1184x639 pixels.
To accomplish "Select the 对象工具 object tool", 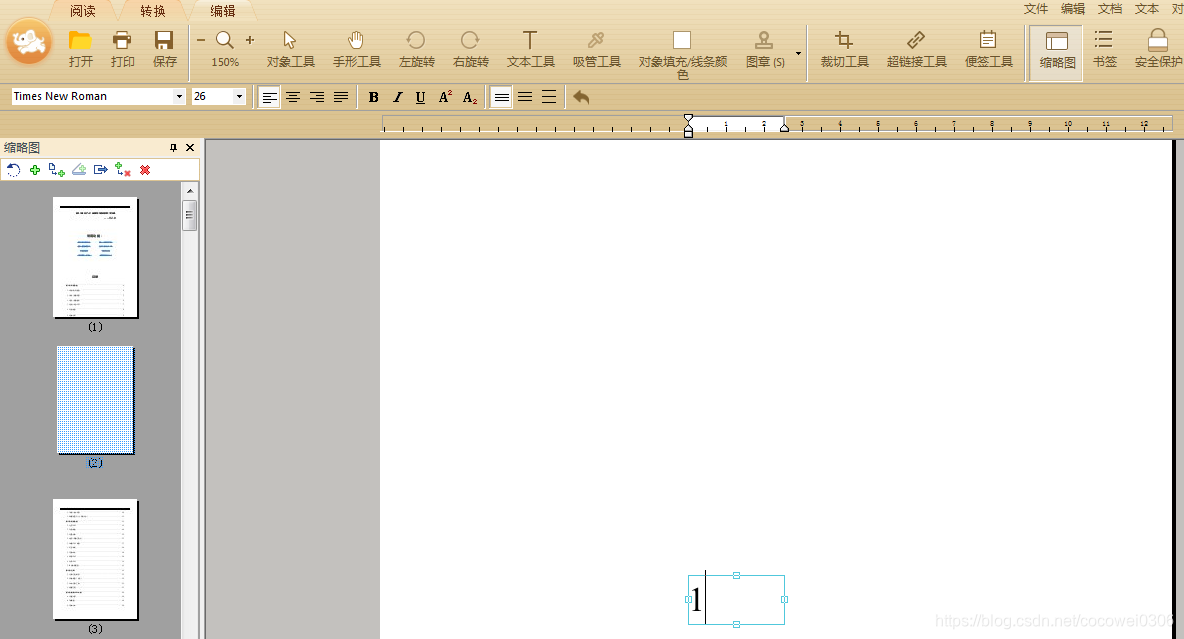I will pos(290,49).
